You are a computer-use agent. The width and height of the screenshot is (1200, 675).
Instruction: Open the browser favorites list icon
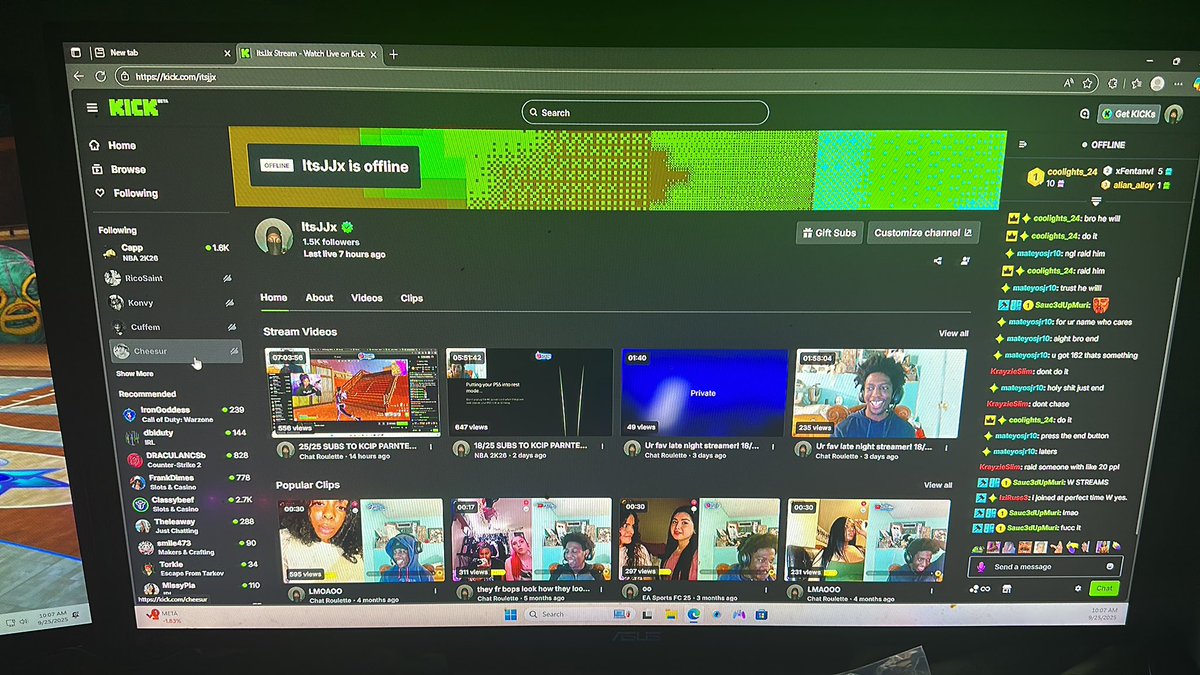click(1136, 84)
